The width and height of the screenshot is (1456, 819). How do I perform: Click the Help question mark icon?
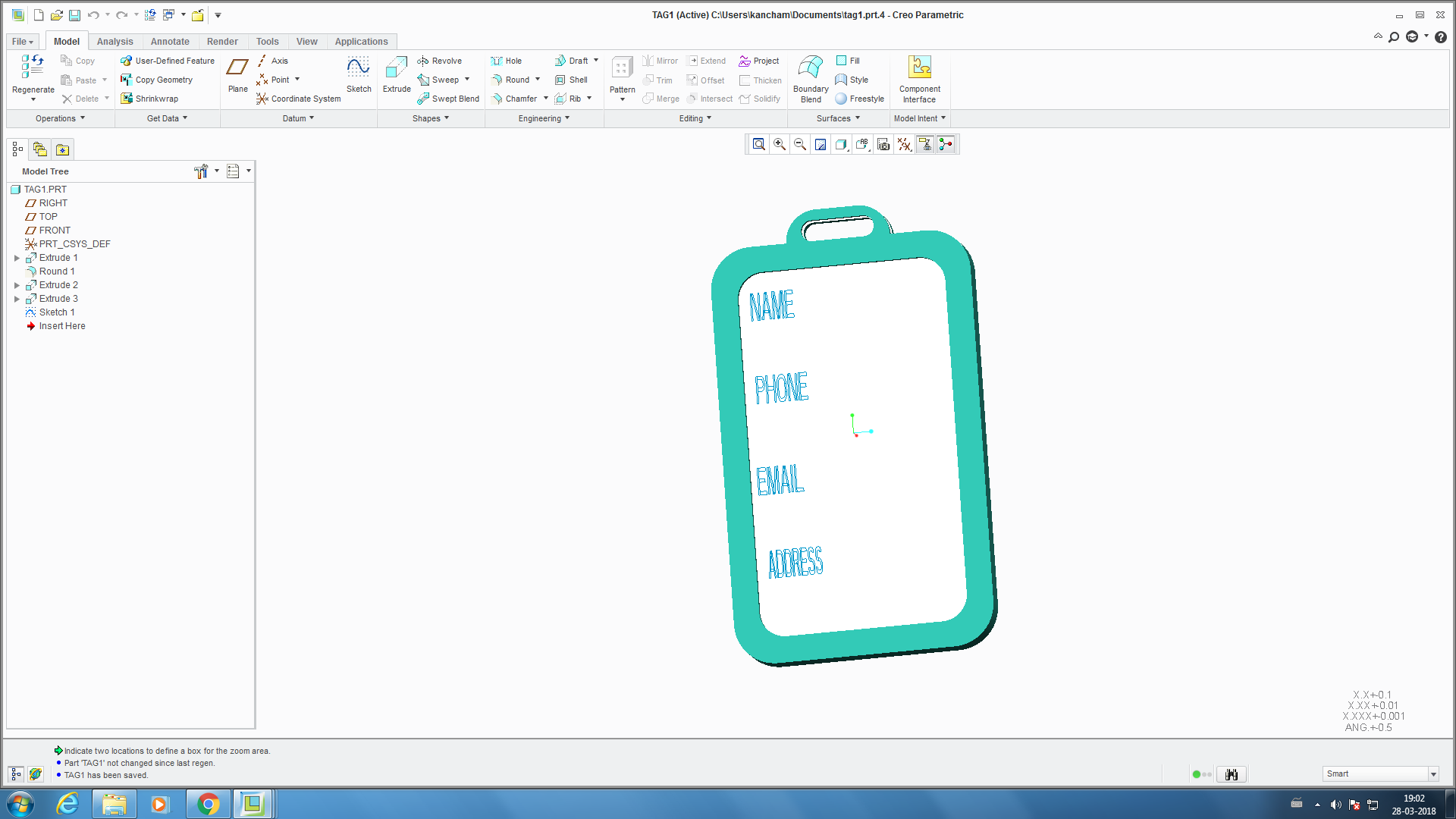(1441, 36)
